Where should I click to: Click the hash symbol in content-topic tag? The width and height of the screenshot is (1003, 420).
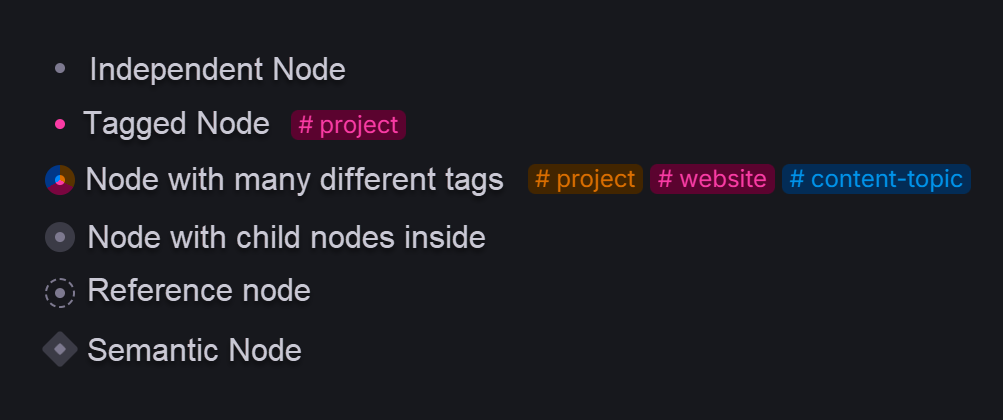[x=796, y=179]
